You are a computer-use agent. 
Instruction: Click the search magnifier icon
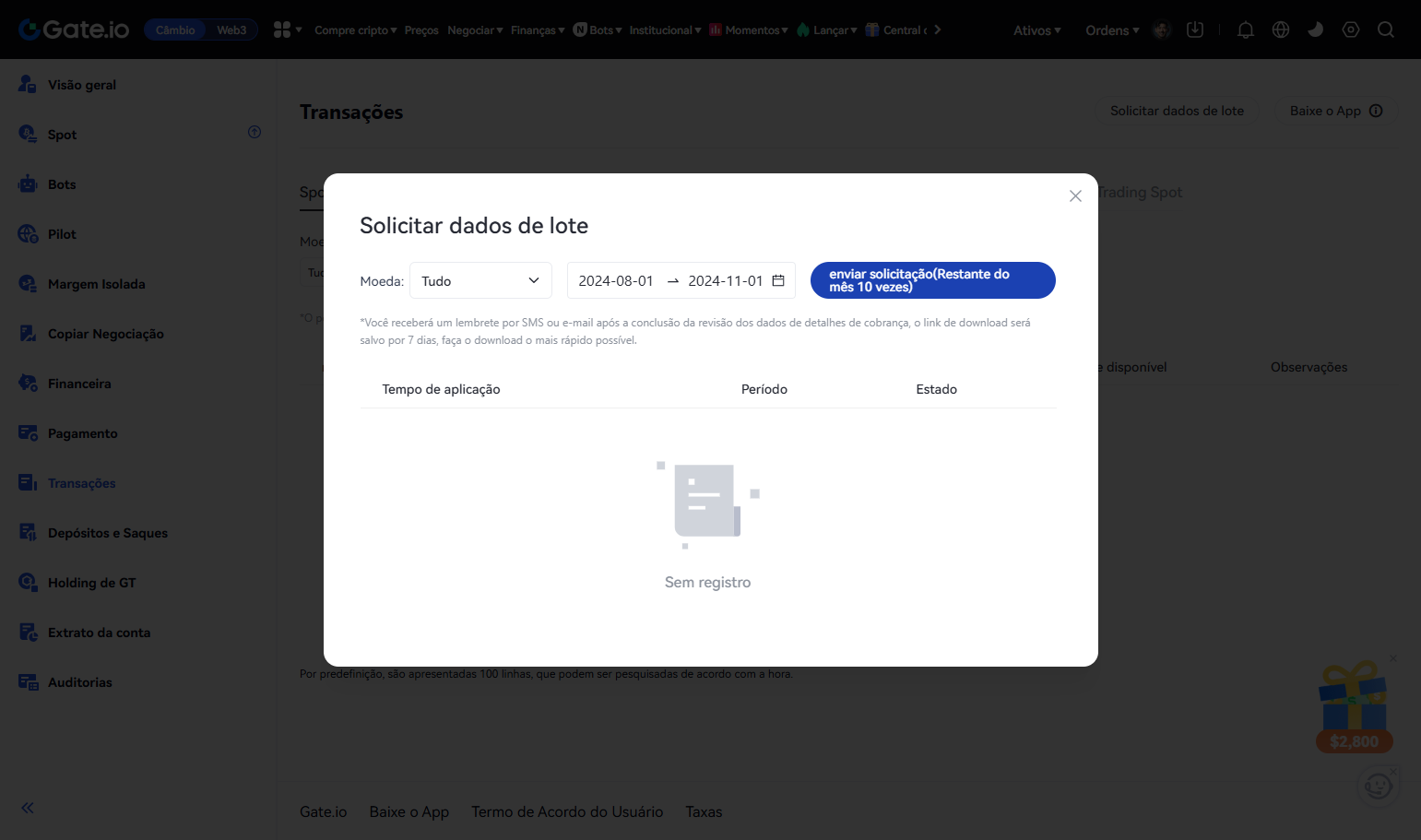tap(1385, 30)
